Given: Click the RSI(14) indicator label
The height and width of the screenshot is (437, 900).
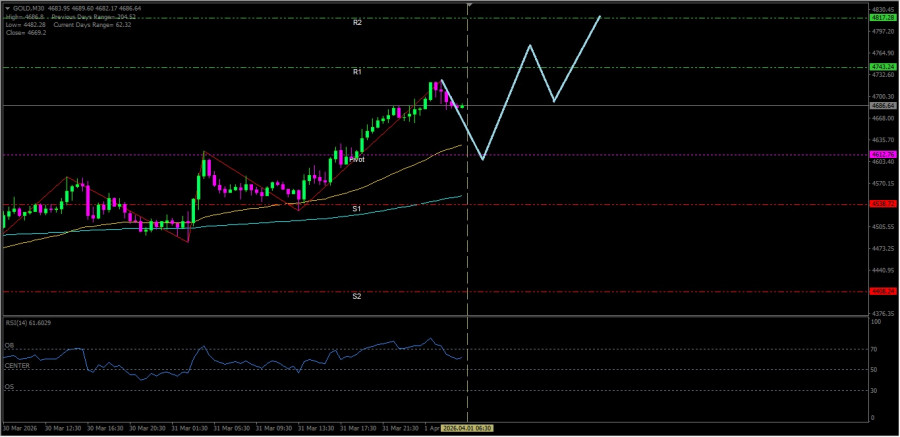Looking at the screenshot, I should 28,323.
